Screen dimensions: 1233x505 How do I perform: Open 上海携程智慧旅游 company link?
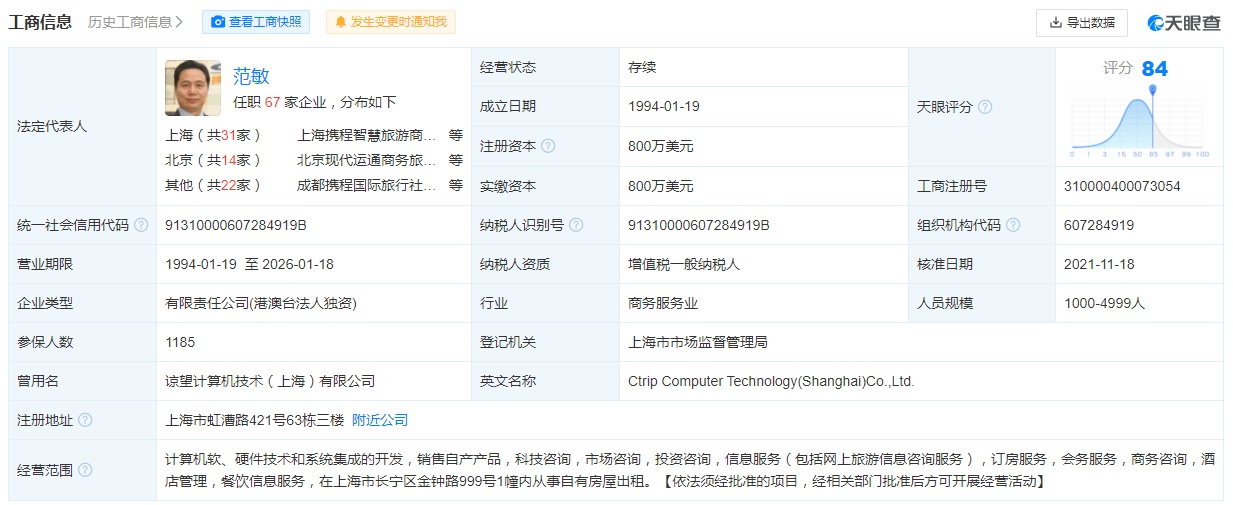(366, 134)
